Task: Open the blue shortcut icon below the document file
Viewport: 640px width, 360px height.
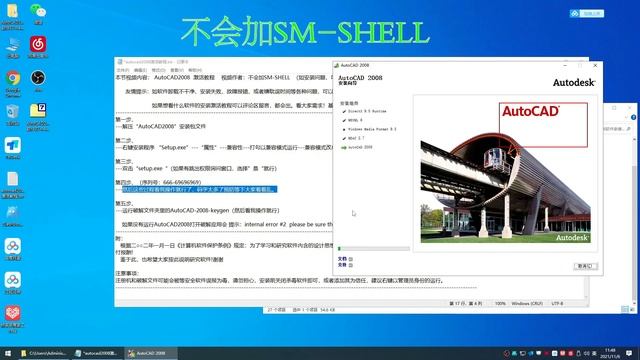Action: (13, 215)
